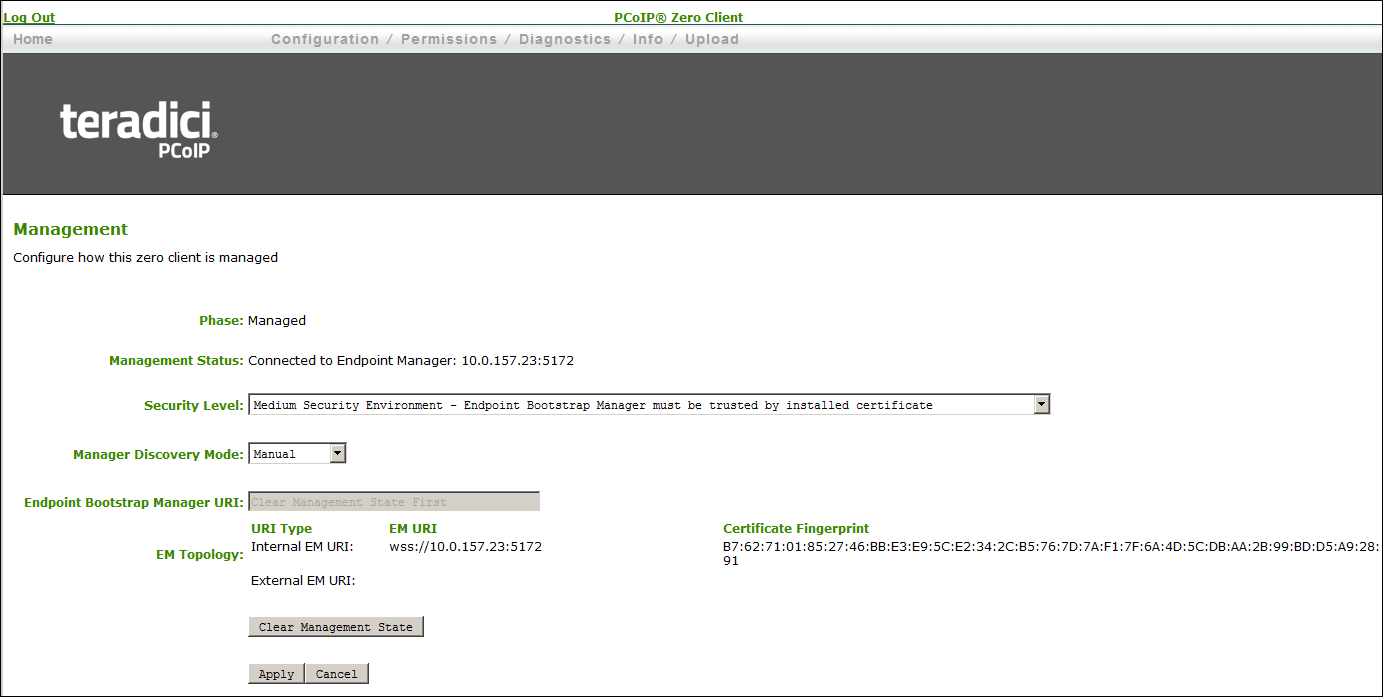Click the Apply button
1383x697 pixels.
coord(276,673)
